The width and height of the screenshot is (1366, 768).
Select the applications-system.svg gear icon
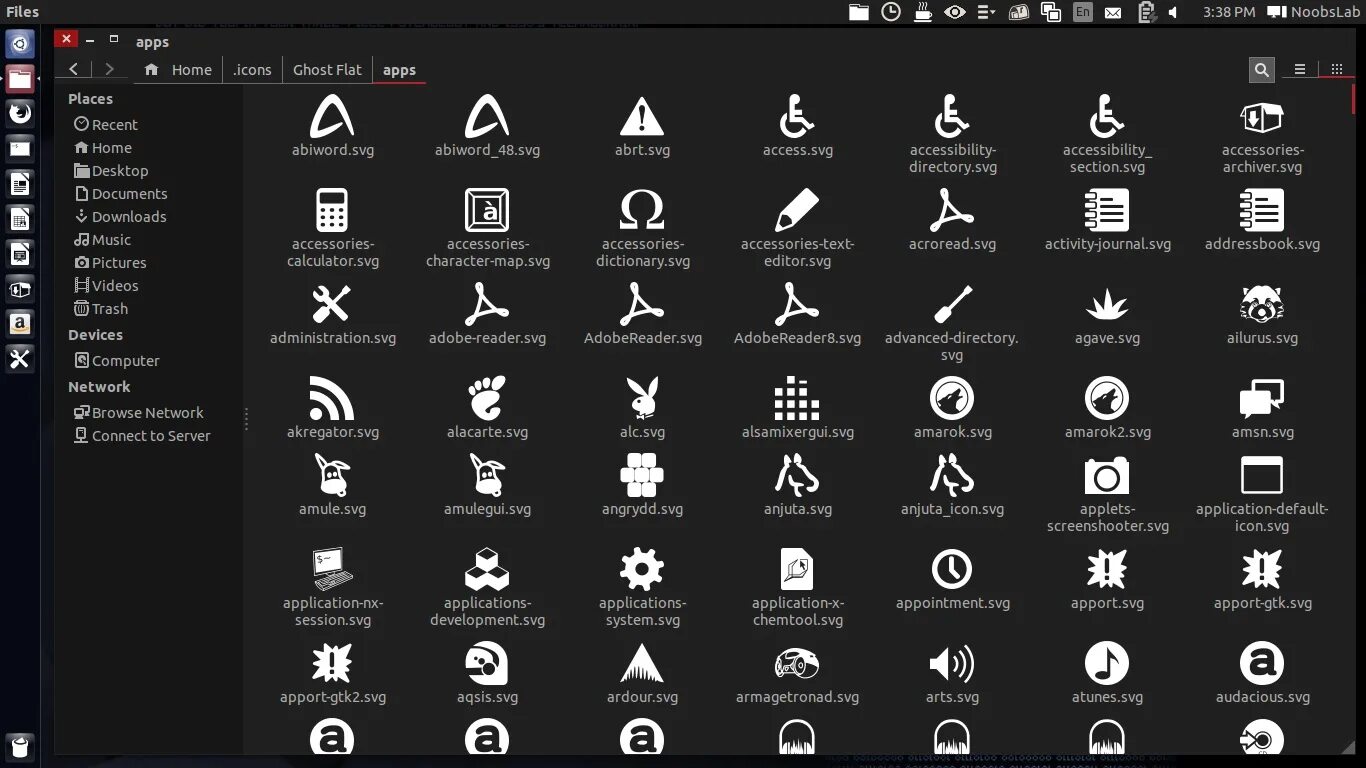[x=642, y=570]
